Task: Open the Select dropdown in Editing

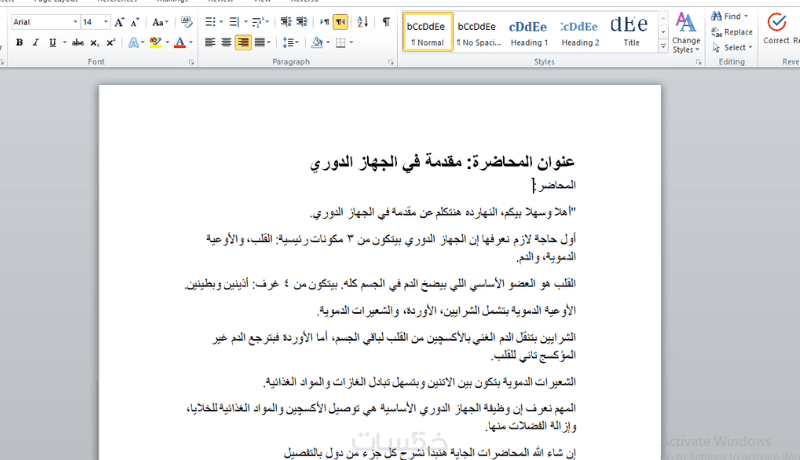Action: point(732,47)
